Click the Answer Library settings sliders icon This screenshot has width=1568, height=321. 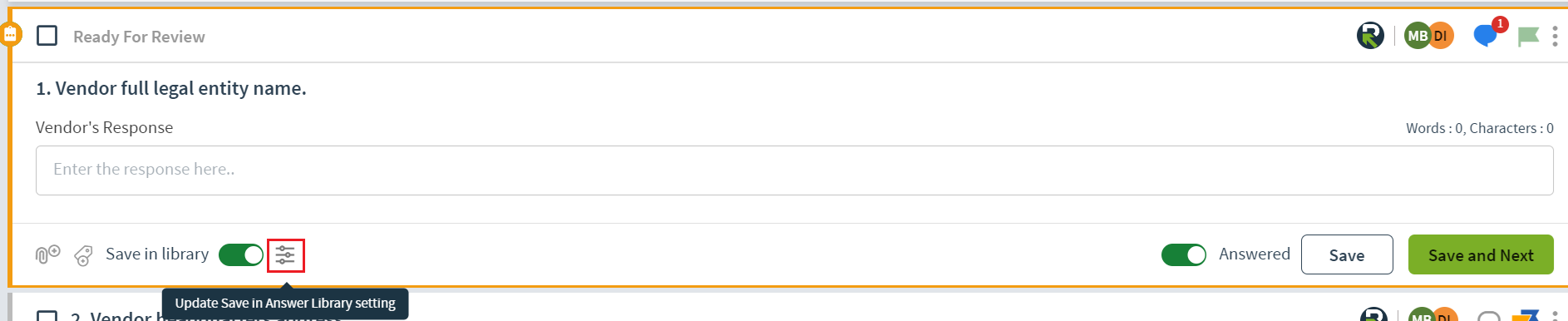(285, 255)
